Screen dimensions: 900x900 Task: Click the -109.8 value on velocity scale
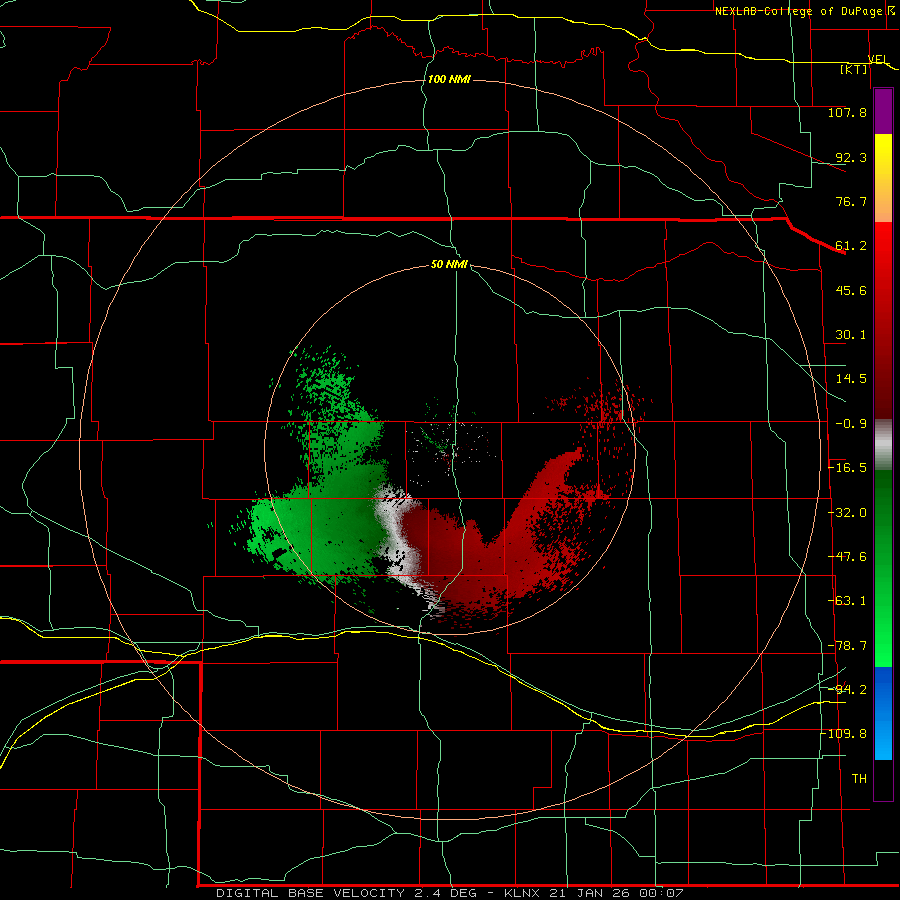click(x=843, y=734)
